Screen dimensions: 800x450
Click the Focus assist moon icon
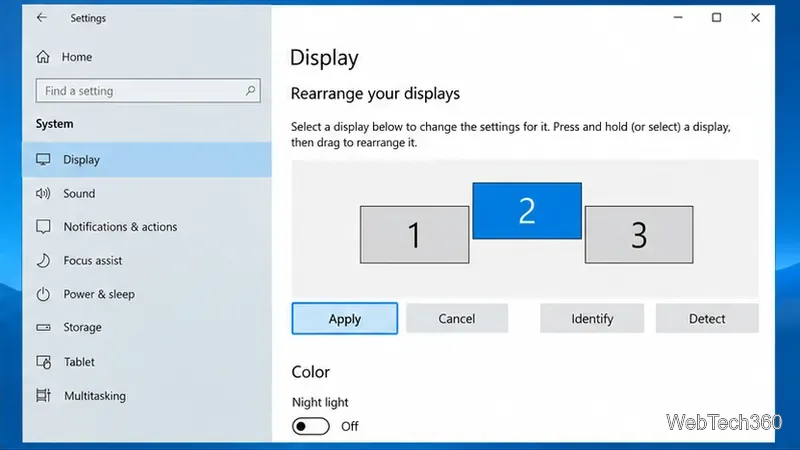click(x=43, y=260)
